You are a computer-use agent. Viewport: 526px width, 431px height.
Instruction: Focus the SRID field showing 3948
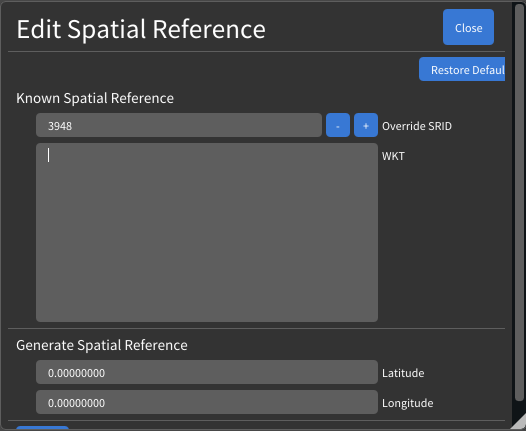click(x=179, y=125)
